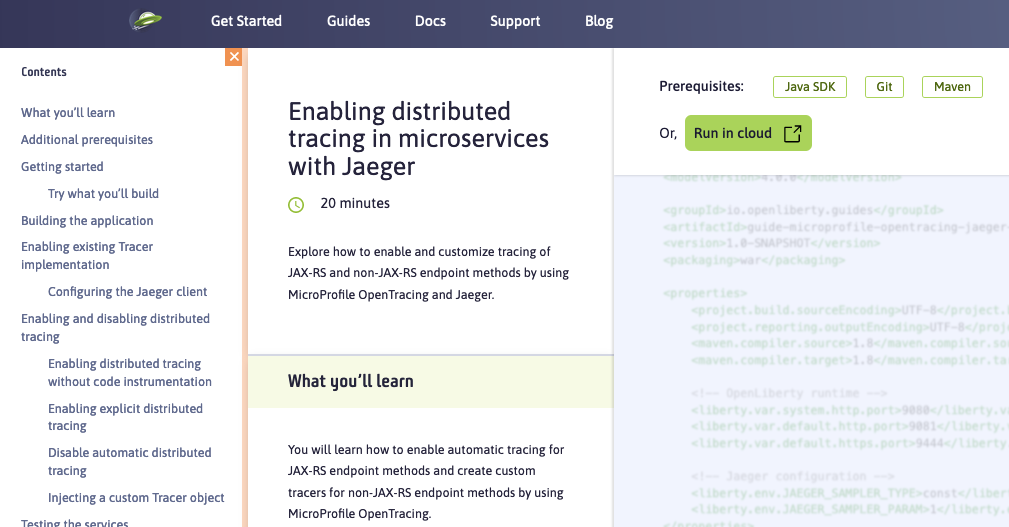Jump to Getting started section
This screenshot has width=1009, height=527.
[x=62, y=167]
